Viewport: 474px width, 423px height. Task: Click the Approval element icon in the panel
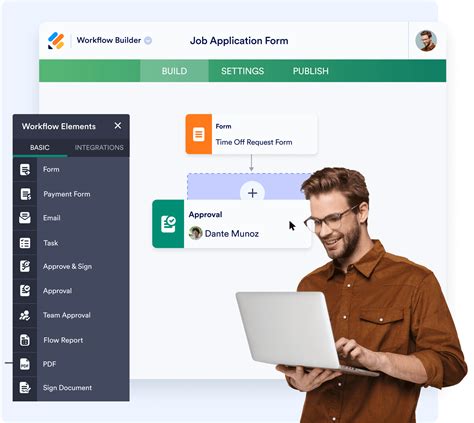[x=25, y=290]
